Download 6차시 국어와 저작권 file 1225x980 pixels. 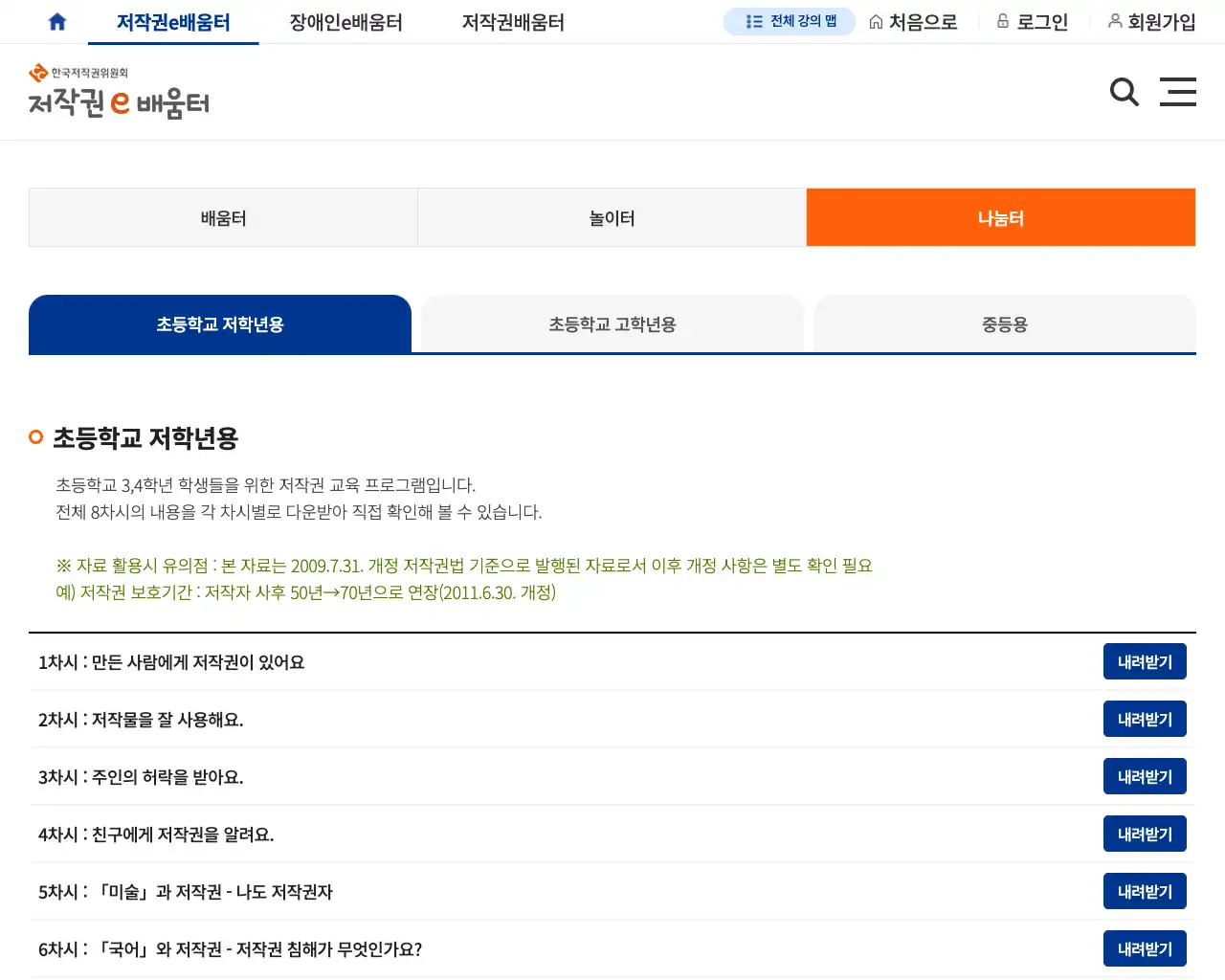[1144, 949]
